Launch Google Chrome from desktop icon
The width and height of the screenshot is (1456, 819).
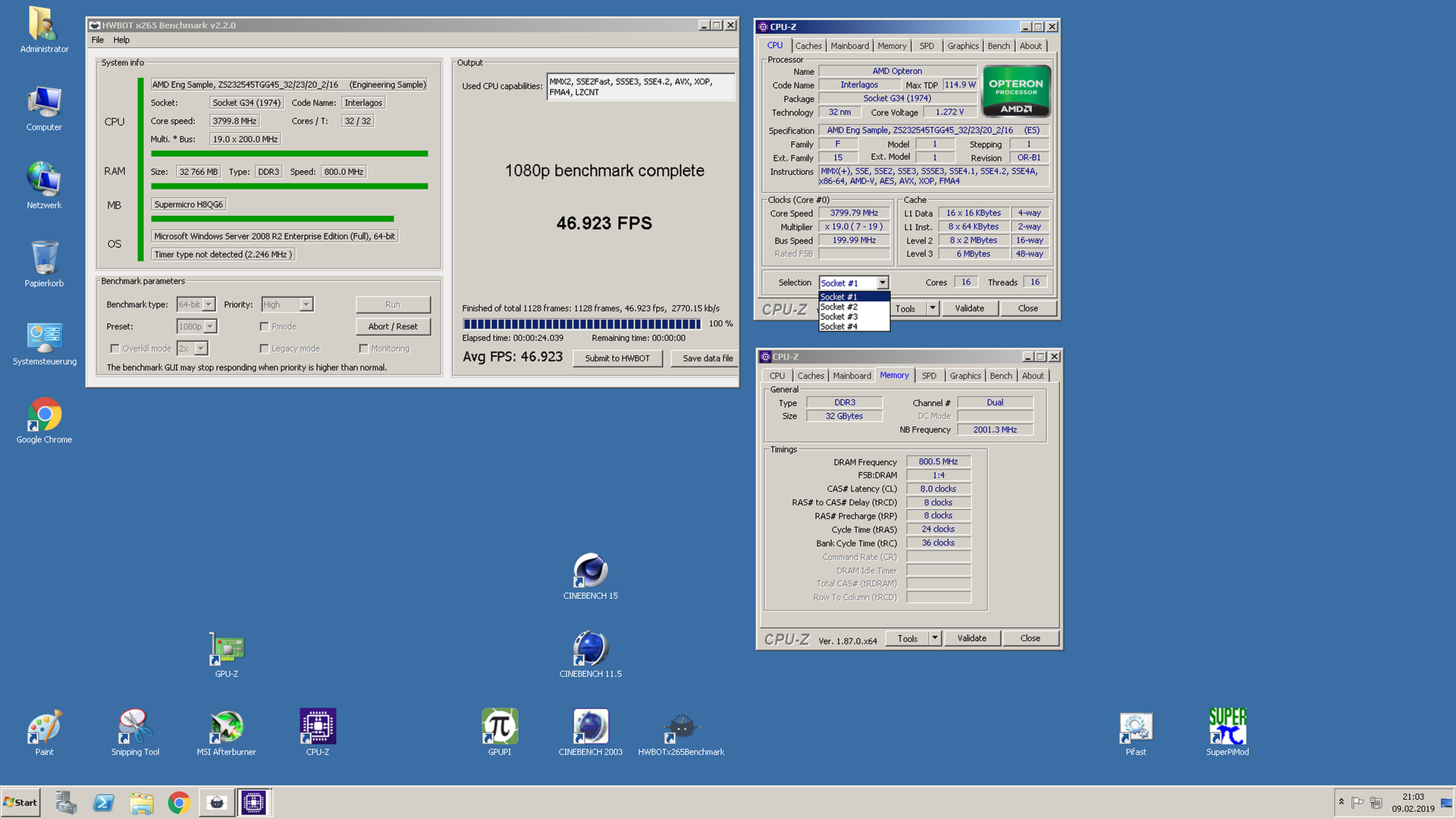44,421
